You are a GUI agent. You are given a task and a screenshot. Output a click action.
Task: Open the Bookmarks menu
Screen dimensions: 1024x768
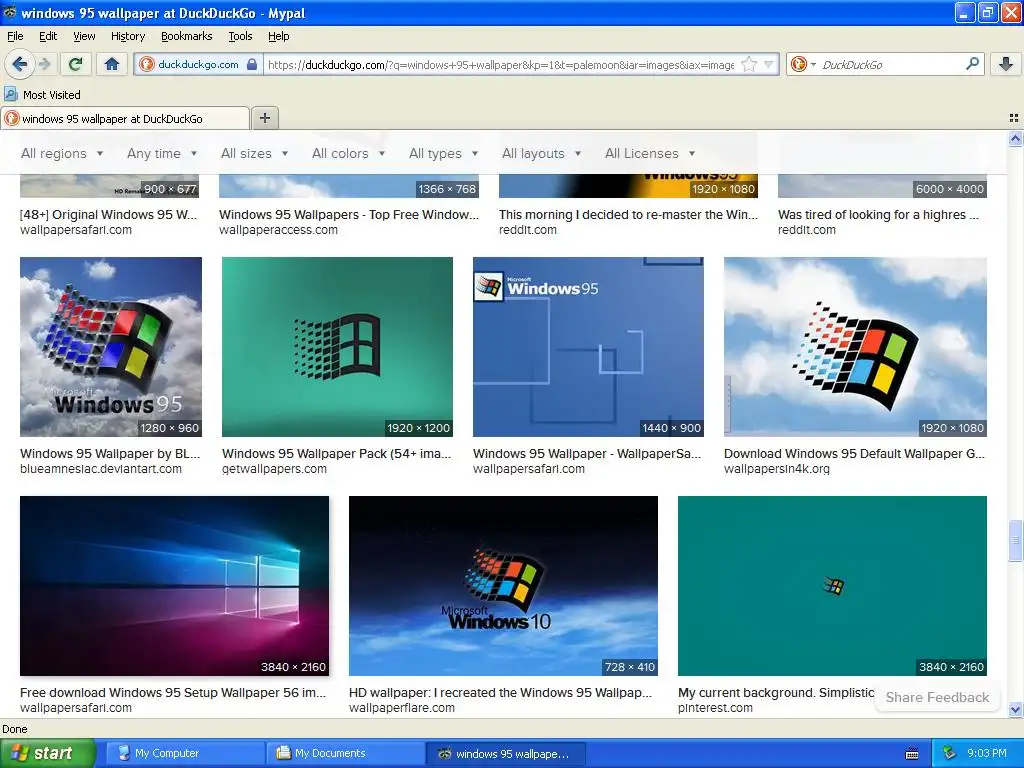pyautogui.click(x=186, y=36)
